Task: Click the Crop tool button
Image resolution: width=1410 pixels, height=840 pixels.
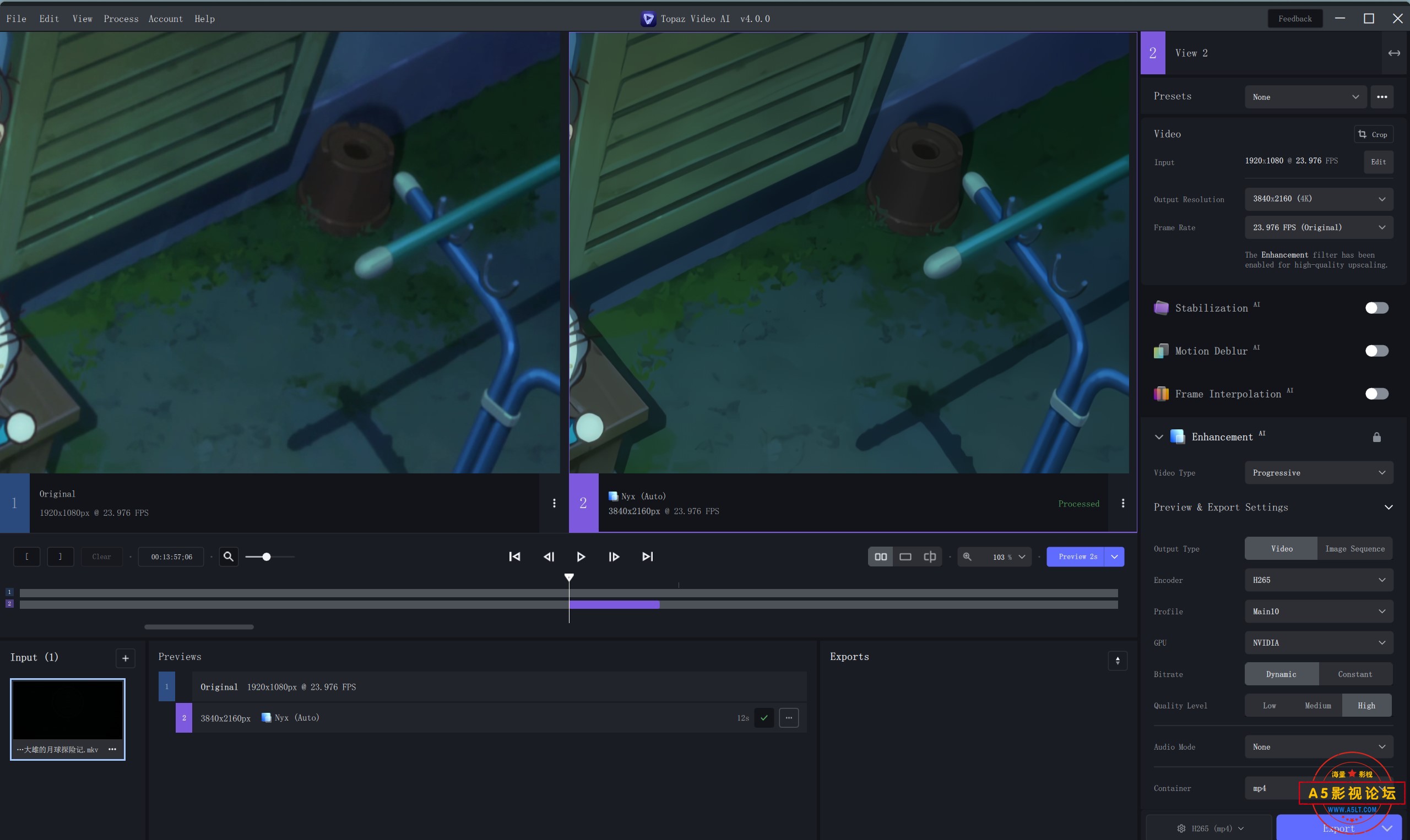Action: (1373, 134)
